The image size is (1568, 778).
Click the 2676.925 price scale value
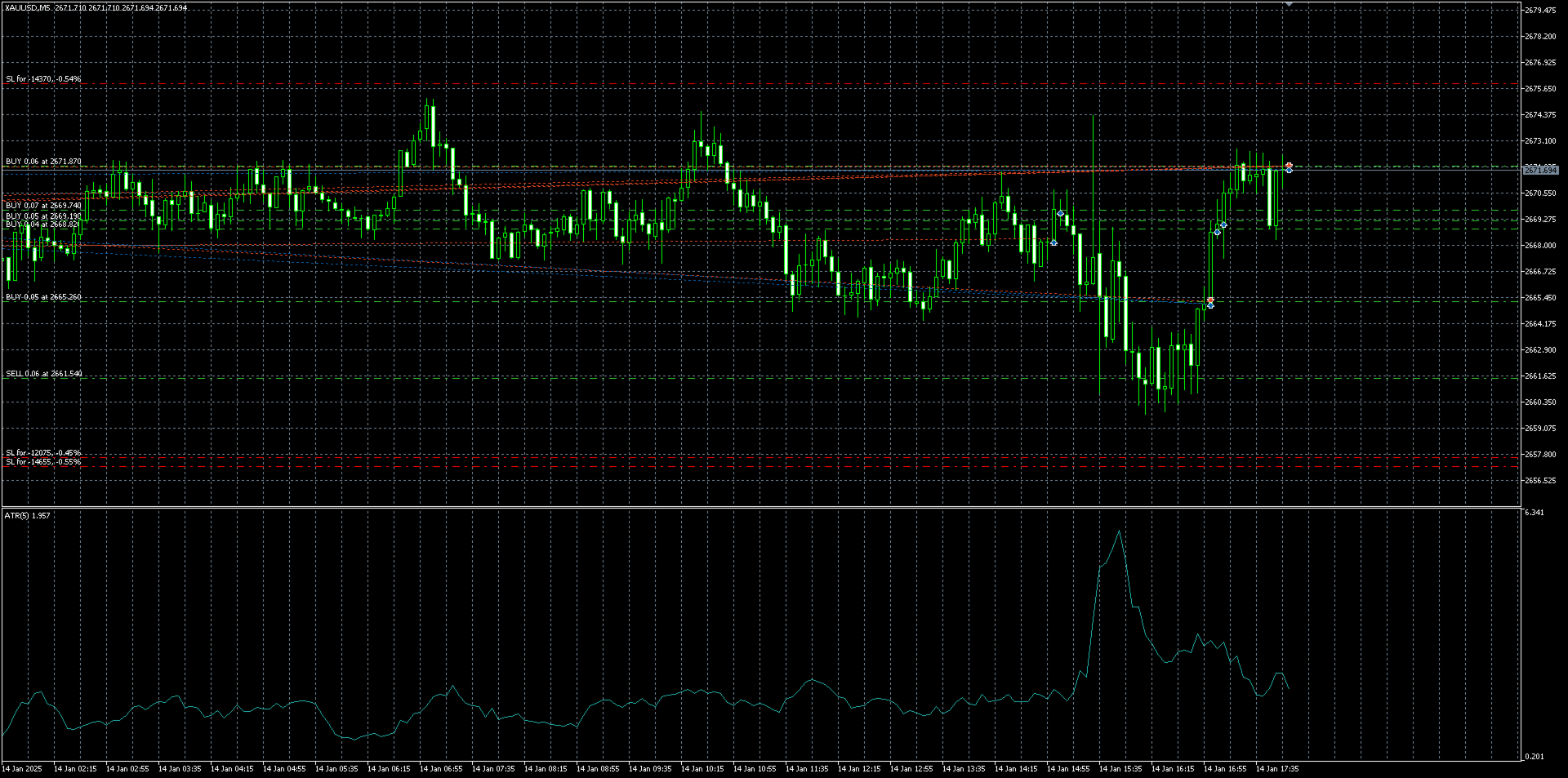(x=1540, y=63)
